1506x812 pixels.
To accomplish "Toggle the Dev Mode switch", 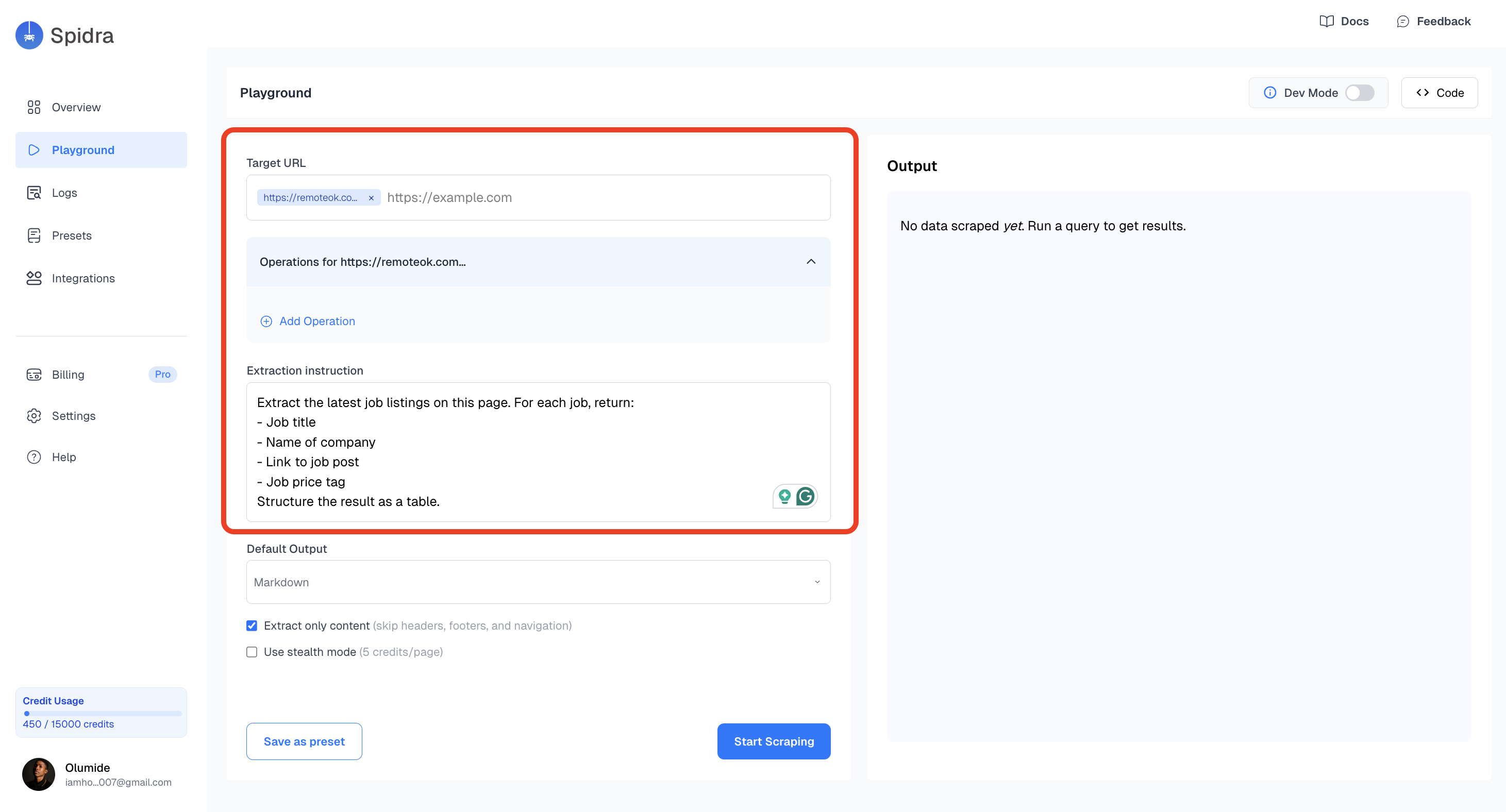I will [1359, 92].
